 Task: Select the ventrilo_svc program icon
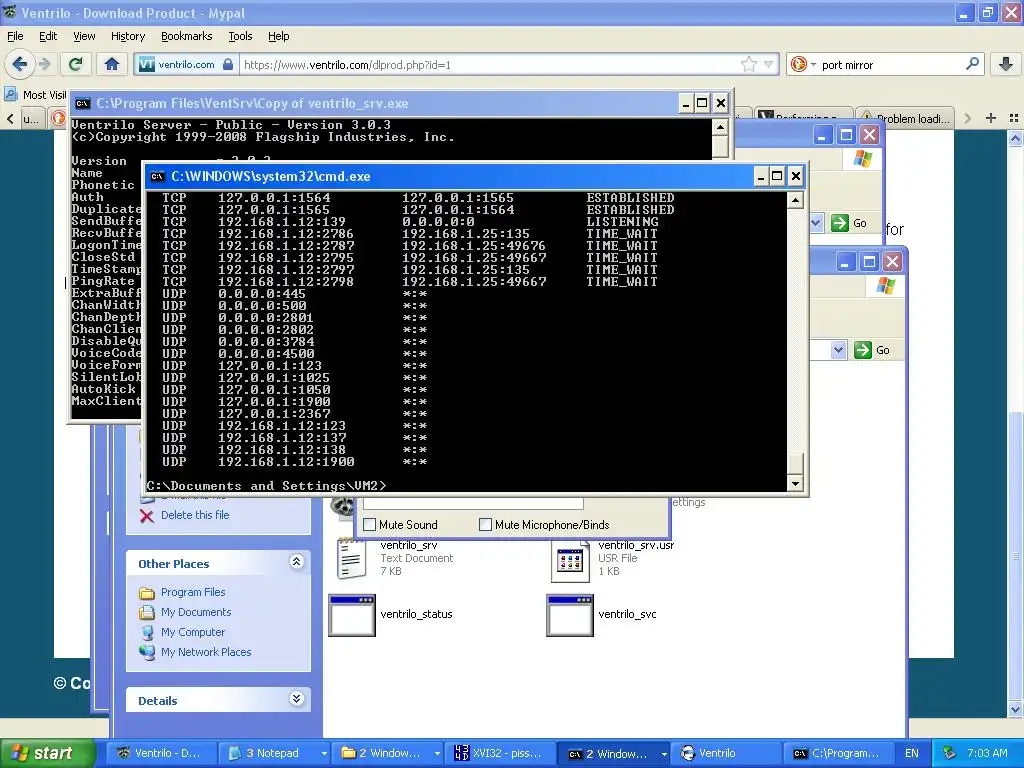(x=569, y=615)
